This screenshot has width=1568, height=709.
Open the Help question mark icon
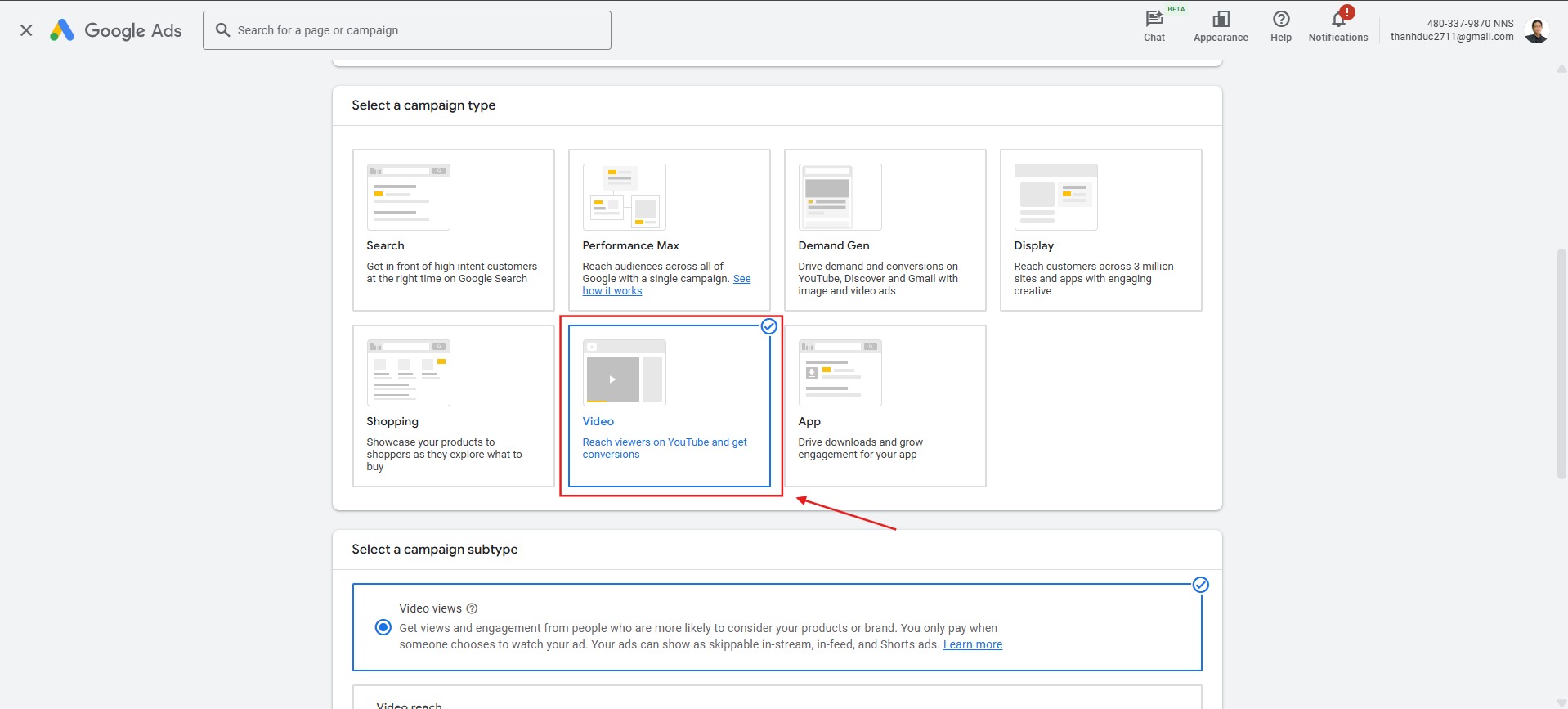[x=1280, y=26]
